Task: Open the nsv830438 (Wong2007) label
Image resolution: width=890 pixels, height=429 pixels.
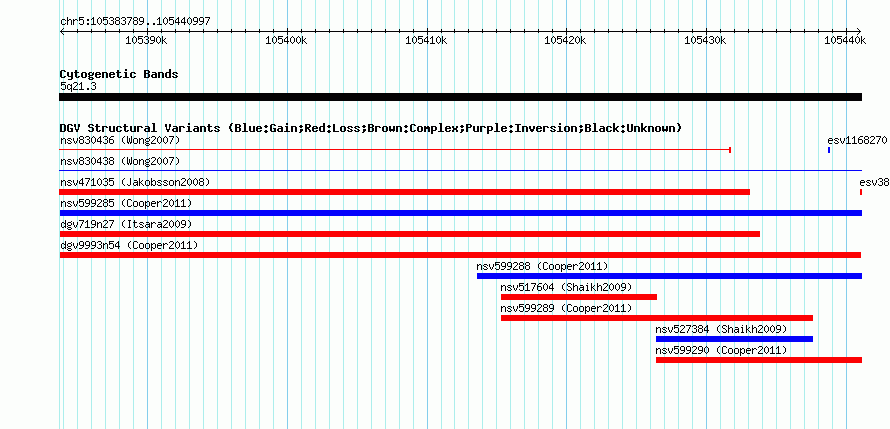Action: [x=120, y=161]
